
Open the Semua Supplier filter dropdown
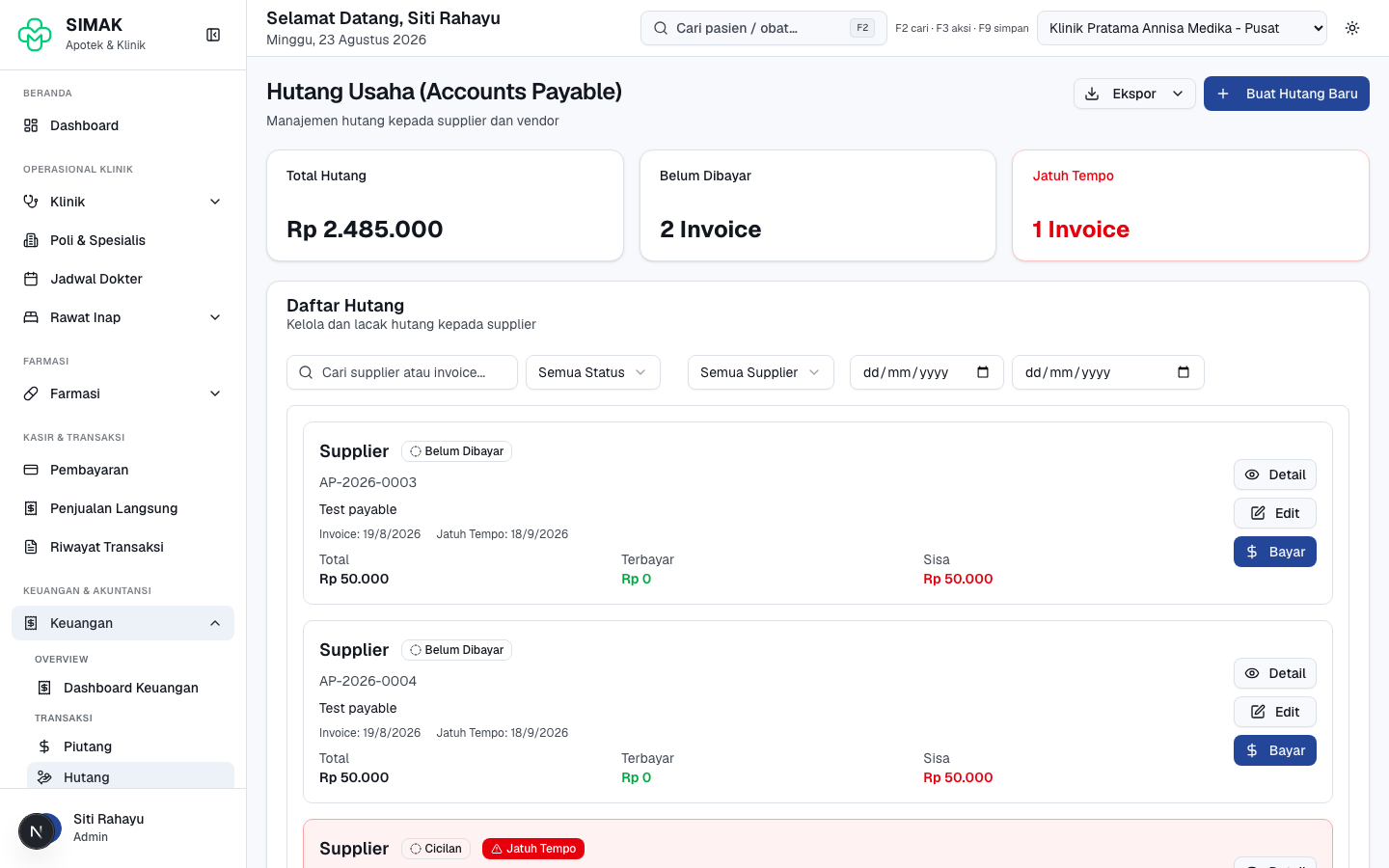(x=761, y=372)
